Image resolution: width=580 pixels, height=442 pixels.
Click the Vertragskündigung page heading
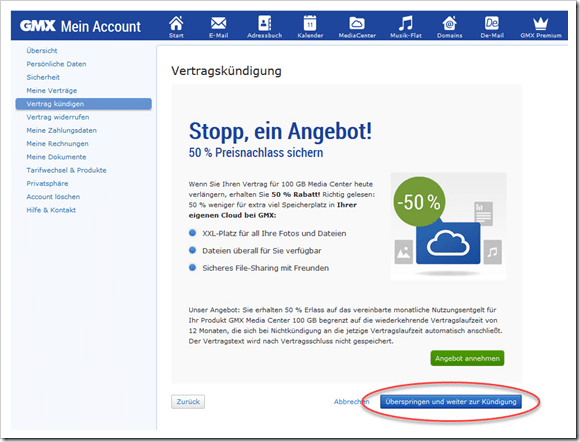[226, 71]
